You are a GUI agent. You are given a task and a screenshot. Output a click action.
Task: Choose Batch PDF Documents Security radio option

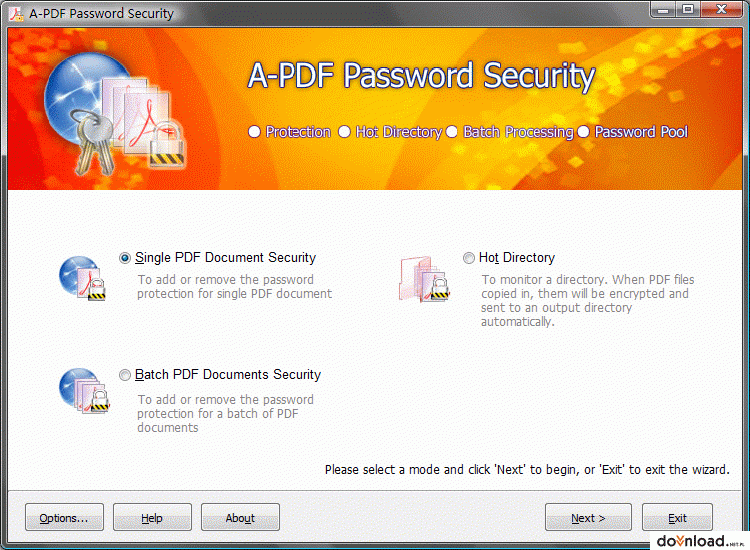(125, 375)
